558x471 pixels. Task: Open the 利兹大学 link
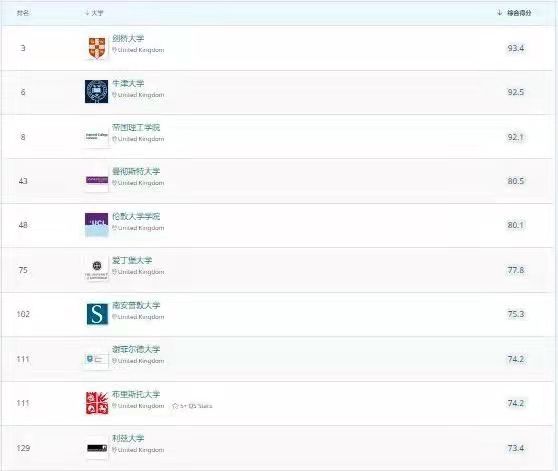click(128, 438)
